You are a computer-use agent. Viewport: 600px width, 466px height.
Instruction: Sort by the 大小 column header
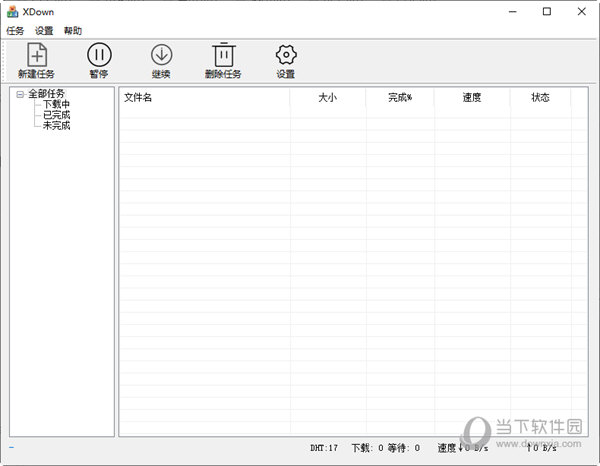tap(328, 98)
